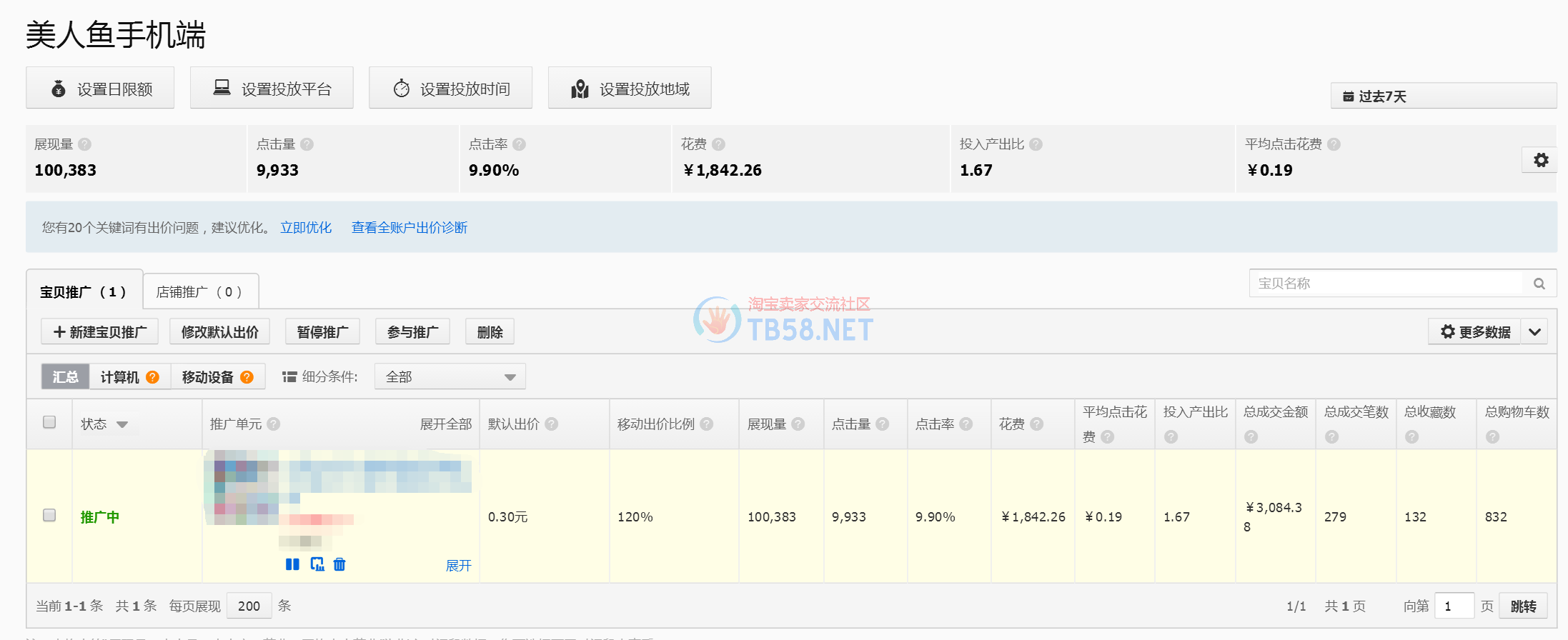This screenshot has width=1568, height=640.
Task: Expand the 过去7天 date range selector
Action: 1442,96
